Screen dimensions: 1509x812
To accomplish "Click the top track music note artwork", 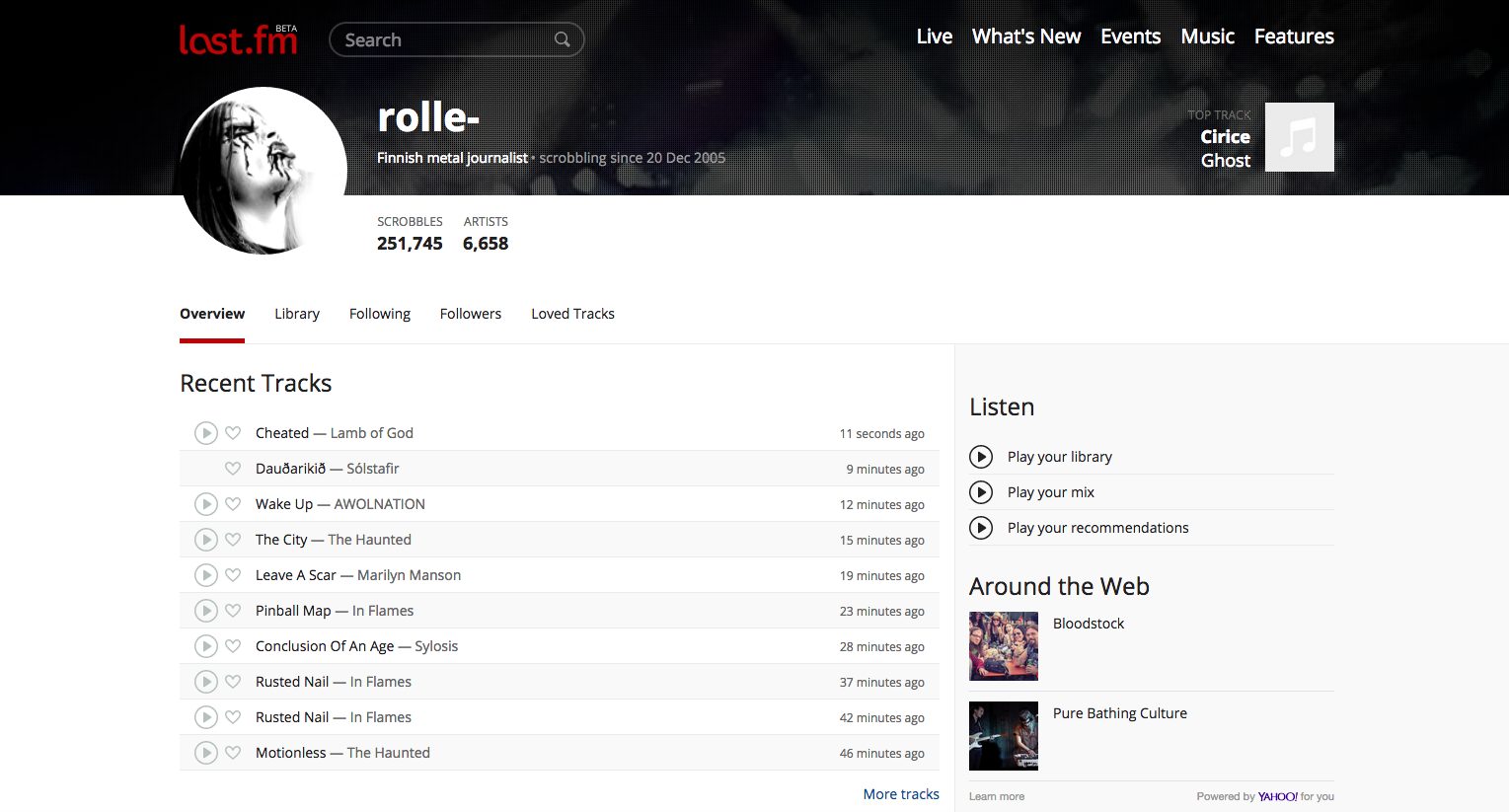I will (x=1300, y=137).
